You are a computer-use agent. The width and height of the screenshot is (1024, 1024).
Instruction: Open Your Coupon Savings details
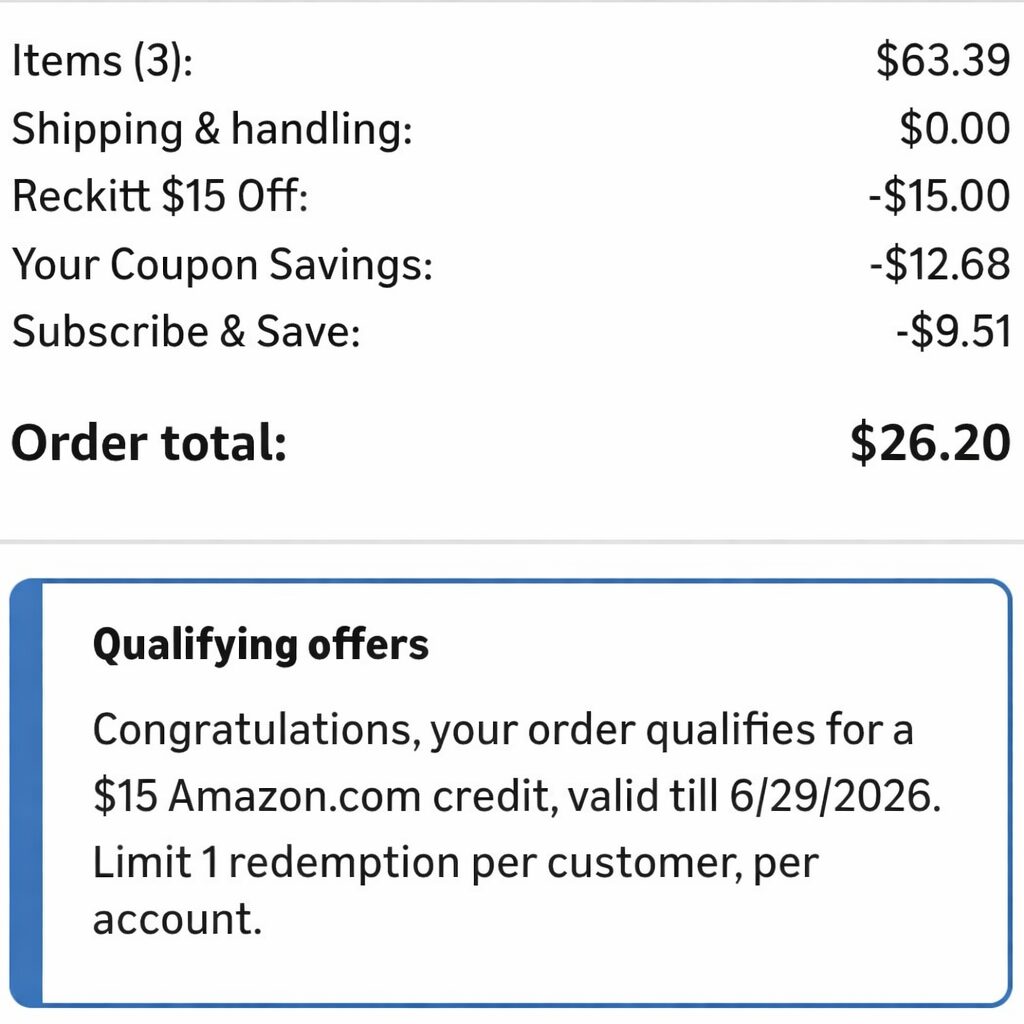click(x=222, y=265)
